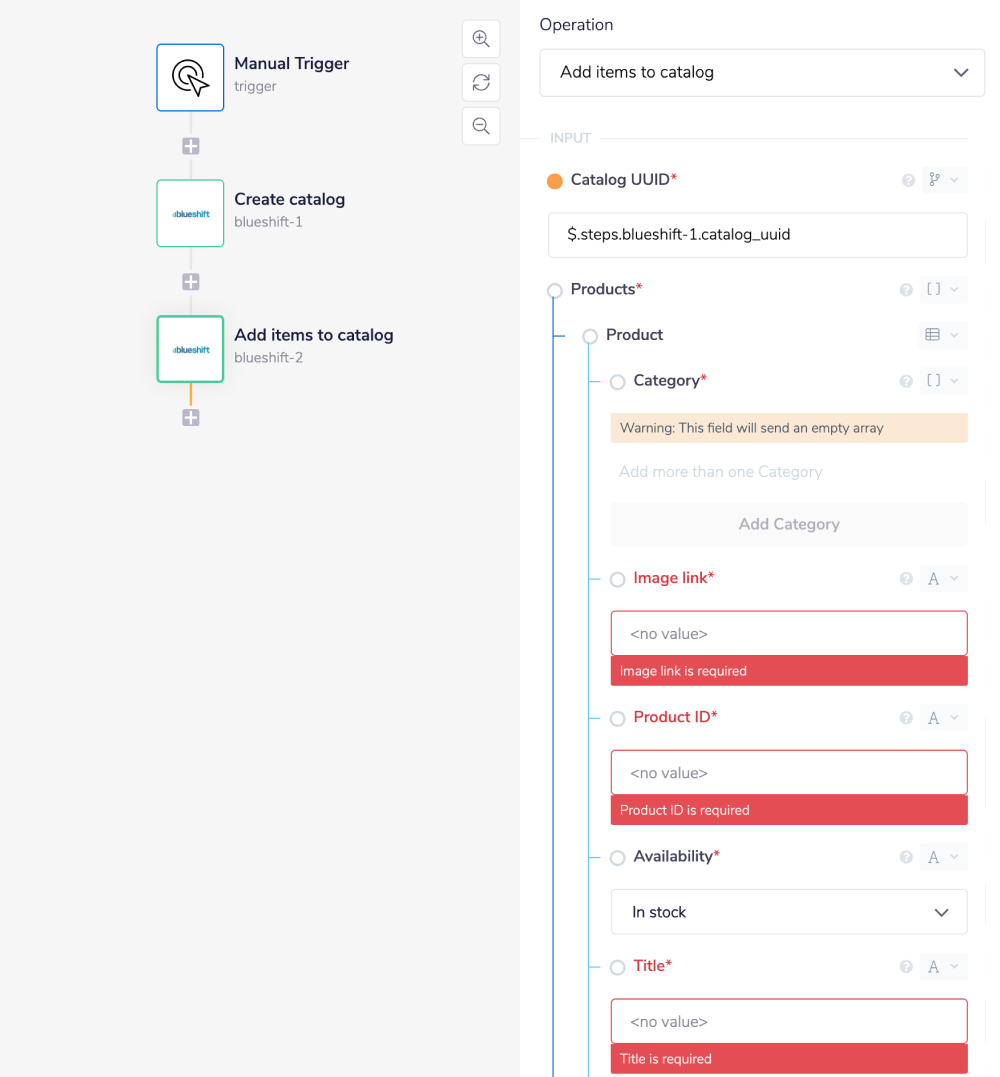Open Products array type selector

[x=942, y=290]
